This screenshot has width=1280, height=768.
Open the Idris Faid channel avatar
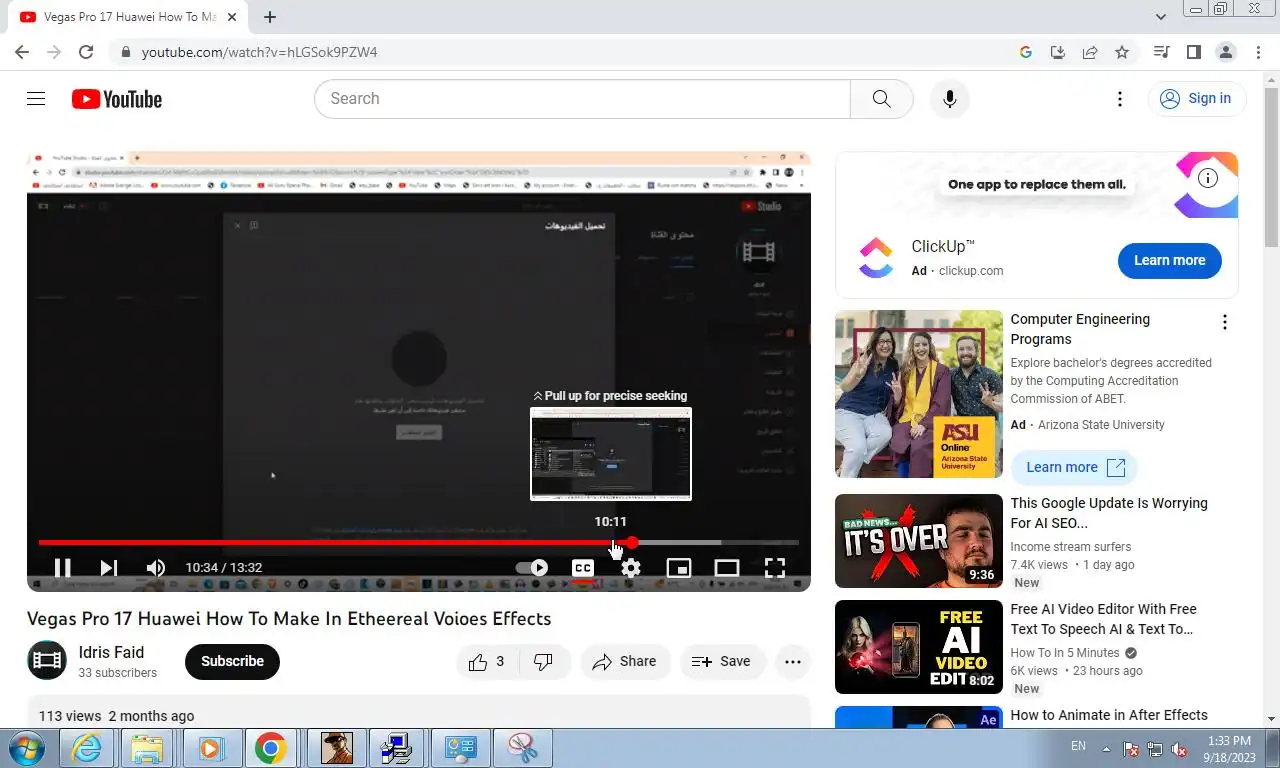coord(47,660)
